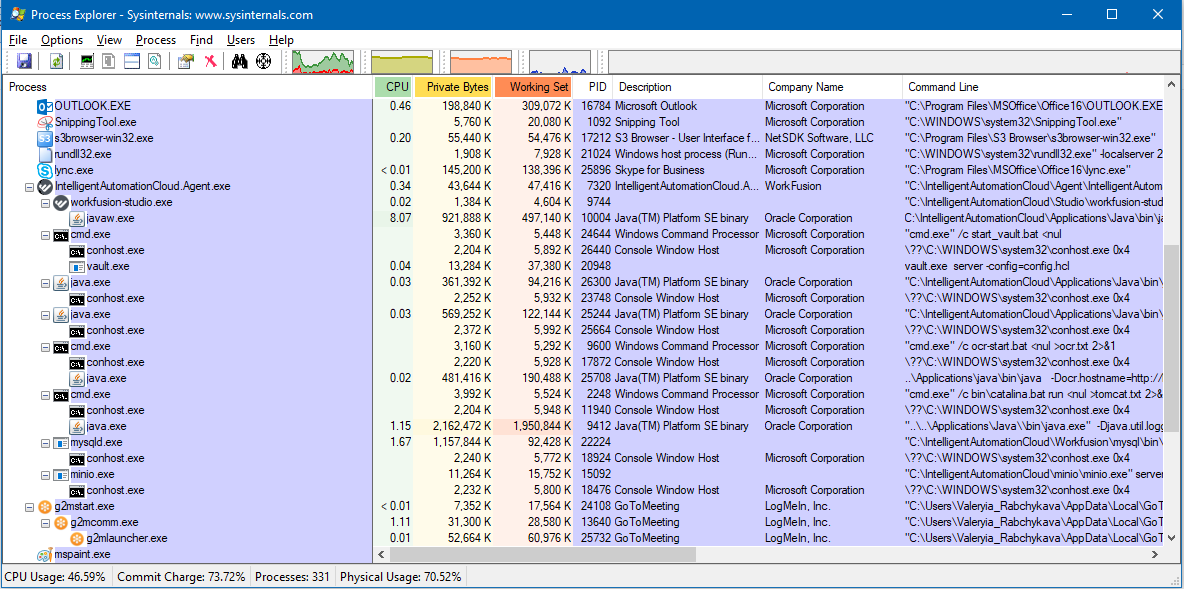Click the horizontal scrollbar thumb in right pane

click(541, 554)
